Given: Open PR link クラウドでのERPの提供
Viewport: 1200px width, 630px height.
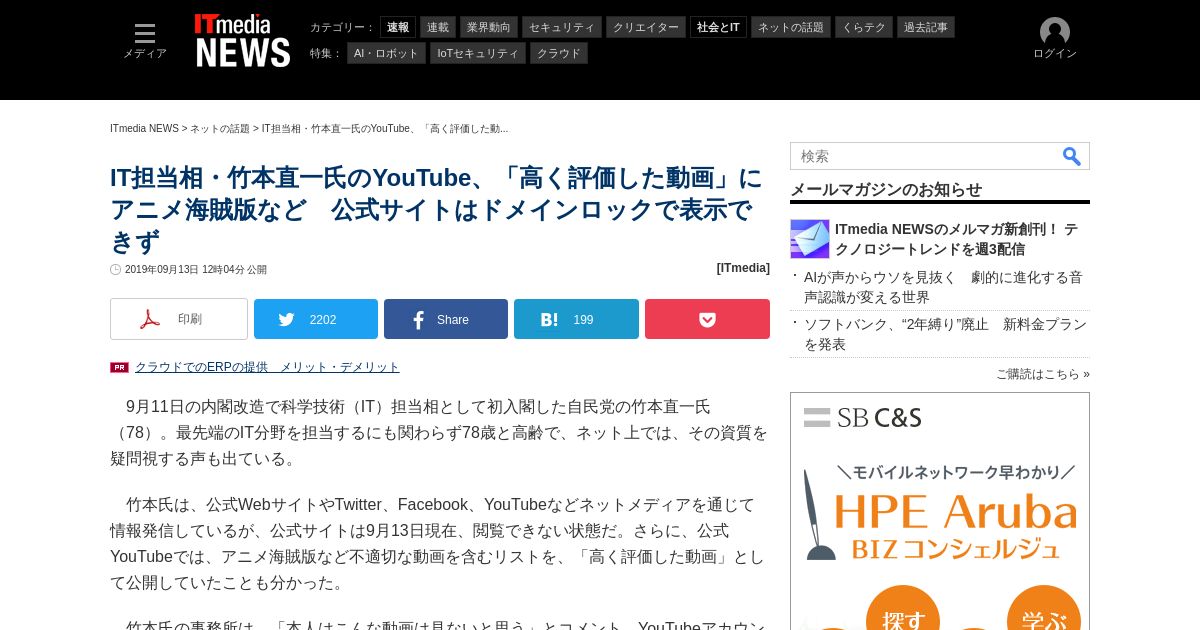Looking at the screenshot, I should (267, 367).
